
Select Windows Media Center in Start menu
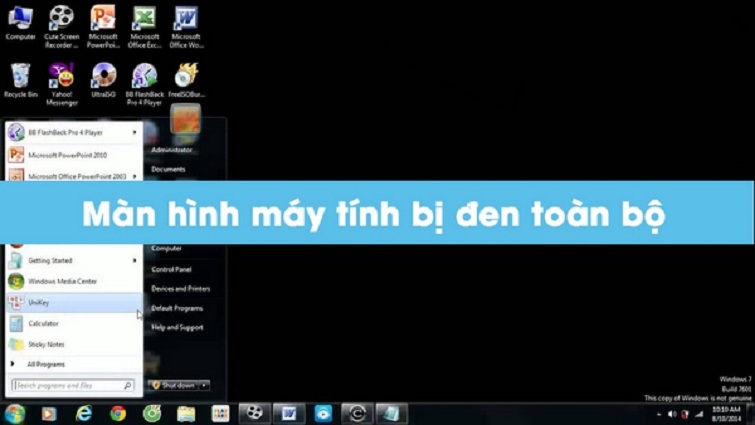click(x=62, y=282)
